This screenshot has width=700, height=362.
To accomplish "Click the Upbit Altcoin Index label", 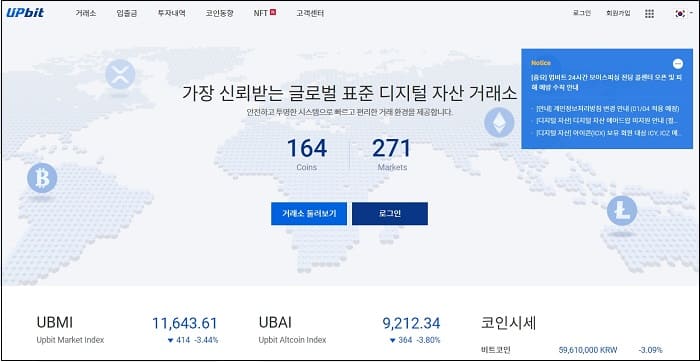I will point(292,340).
